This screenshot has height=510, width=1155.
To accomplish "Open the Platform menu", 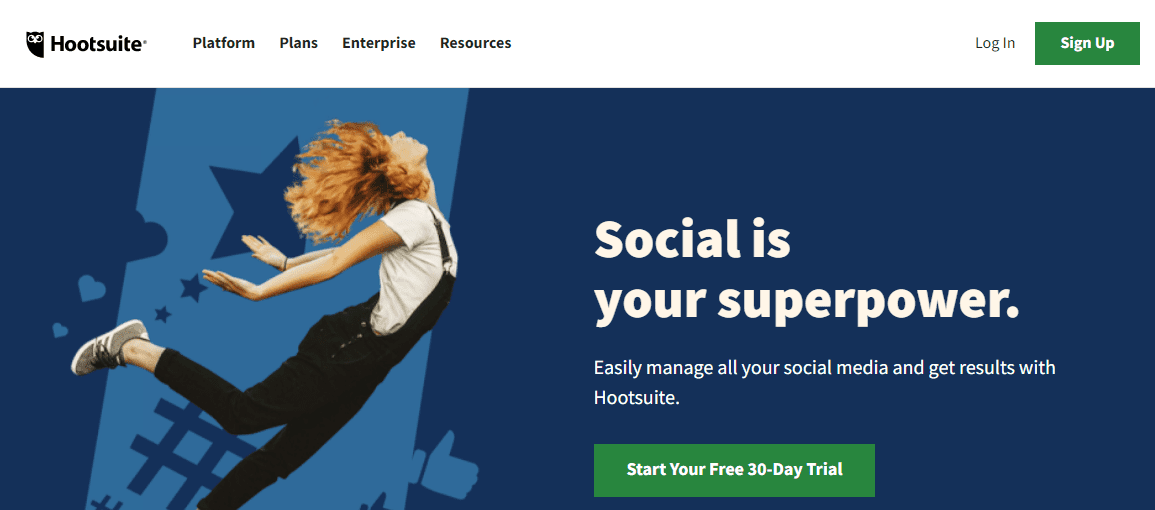I will [224, 43].
